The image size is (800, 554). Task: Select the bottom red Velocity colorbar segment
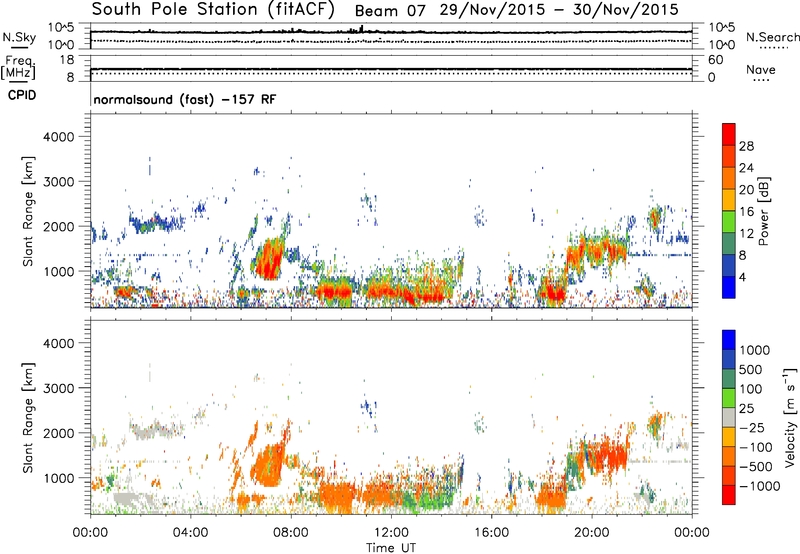[x=729, y=495]
